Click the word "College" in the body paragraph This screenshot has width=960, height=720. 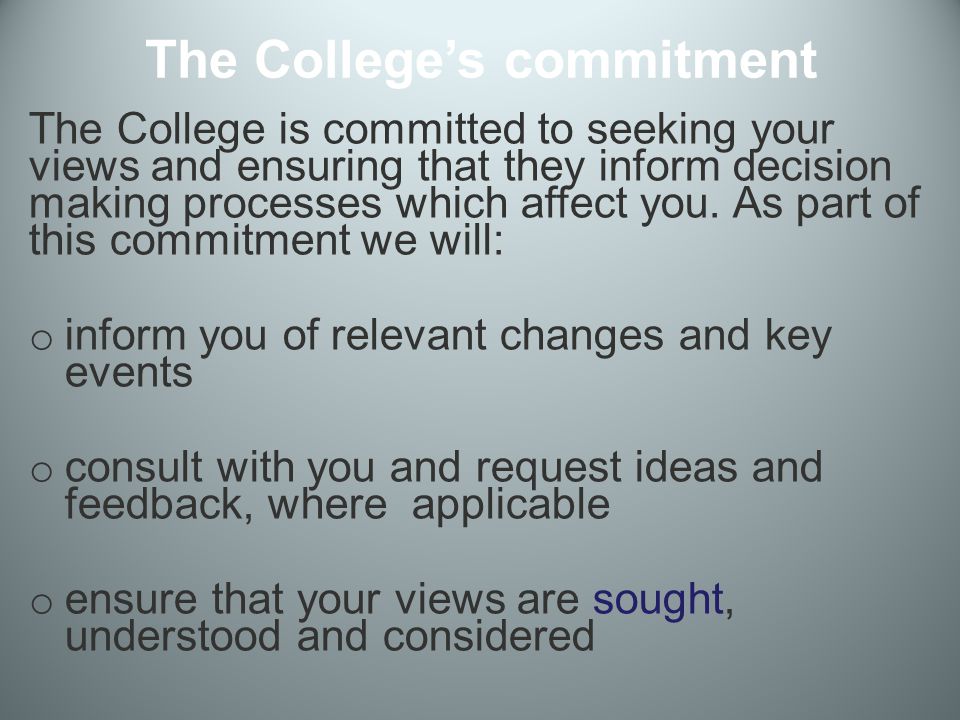pyautogui.click(x=191, y=131)
